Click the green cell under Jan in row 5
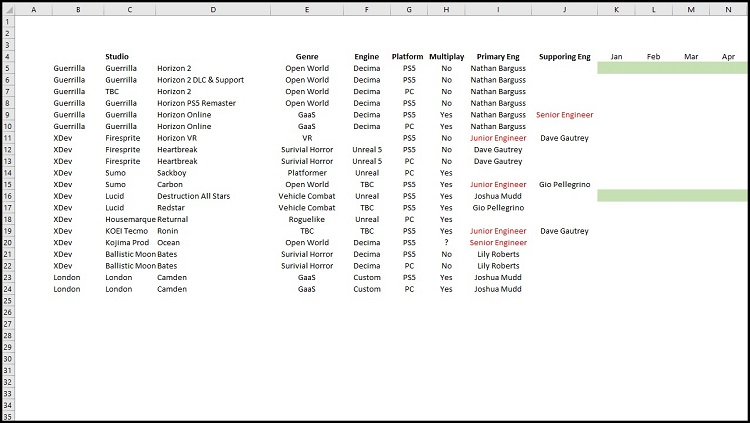Image resolution: width=750 pixels, height=423 pixels. 616,68
